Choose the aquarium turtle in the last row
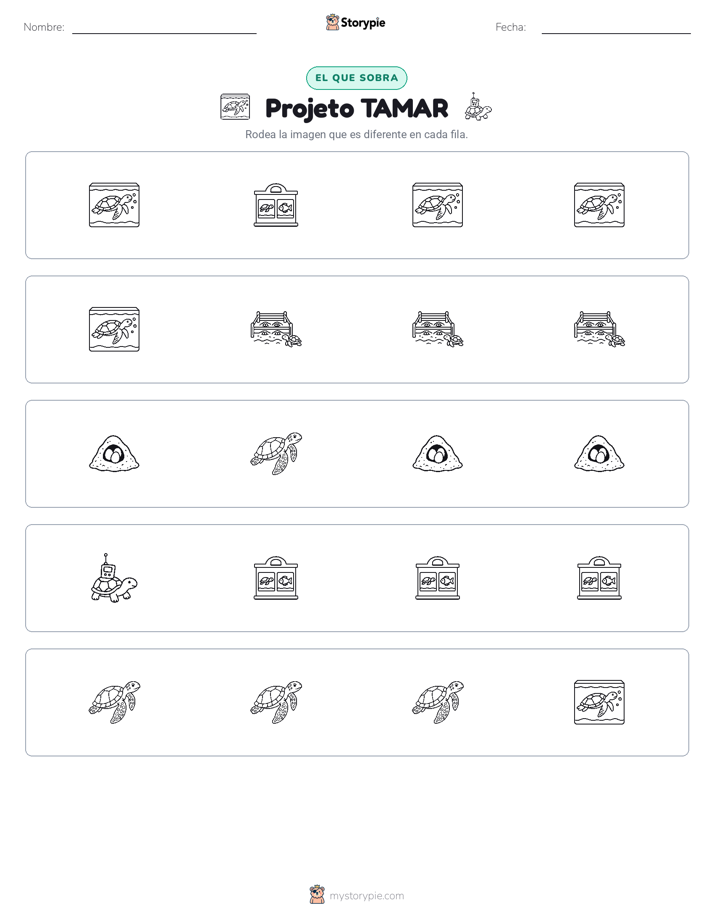 pos(599,702)
